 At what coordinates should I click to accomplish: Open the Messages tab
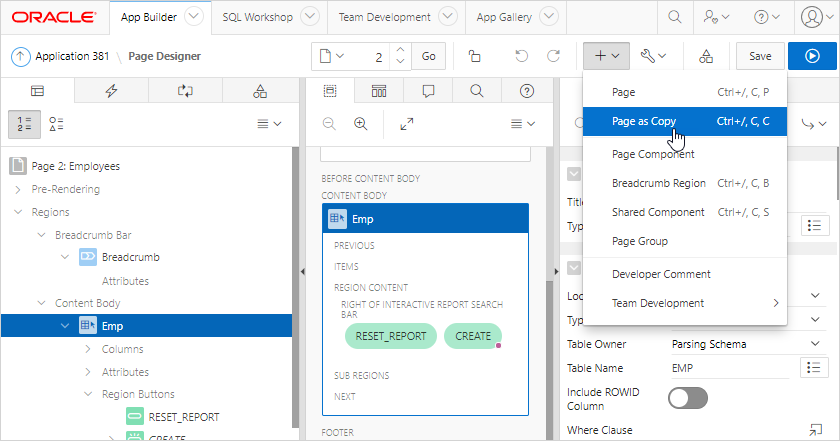pos(428,91)
